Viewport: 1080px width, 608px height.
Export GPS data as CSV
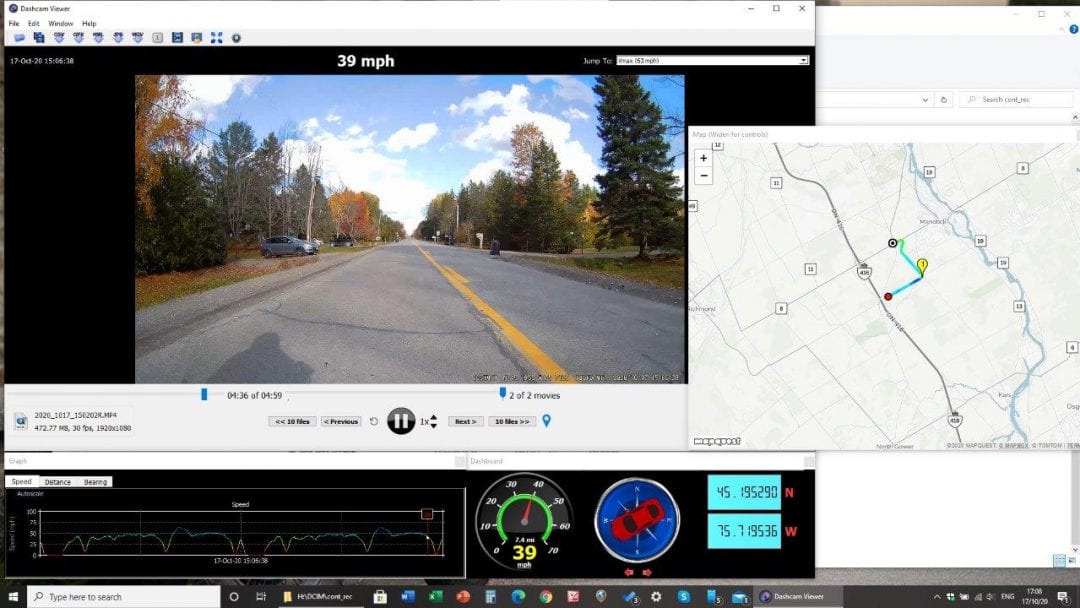(x=57, y=38)
